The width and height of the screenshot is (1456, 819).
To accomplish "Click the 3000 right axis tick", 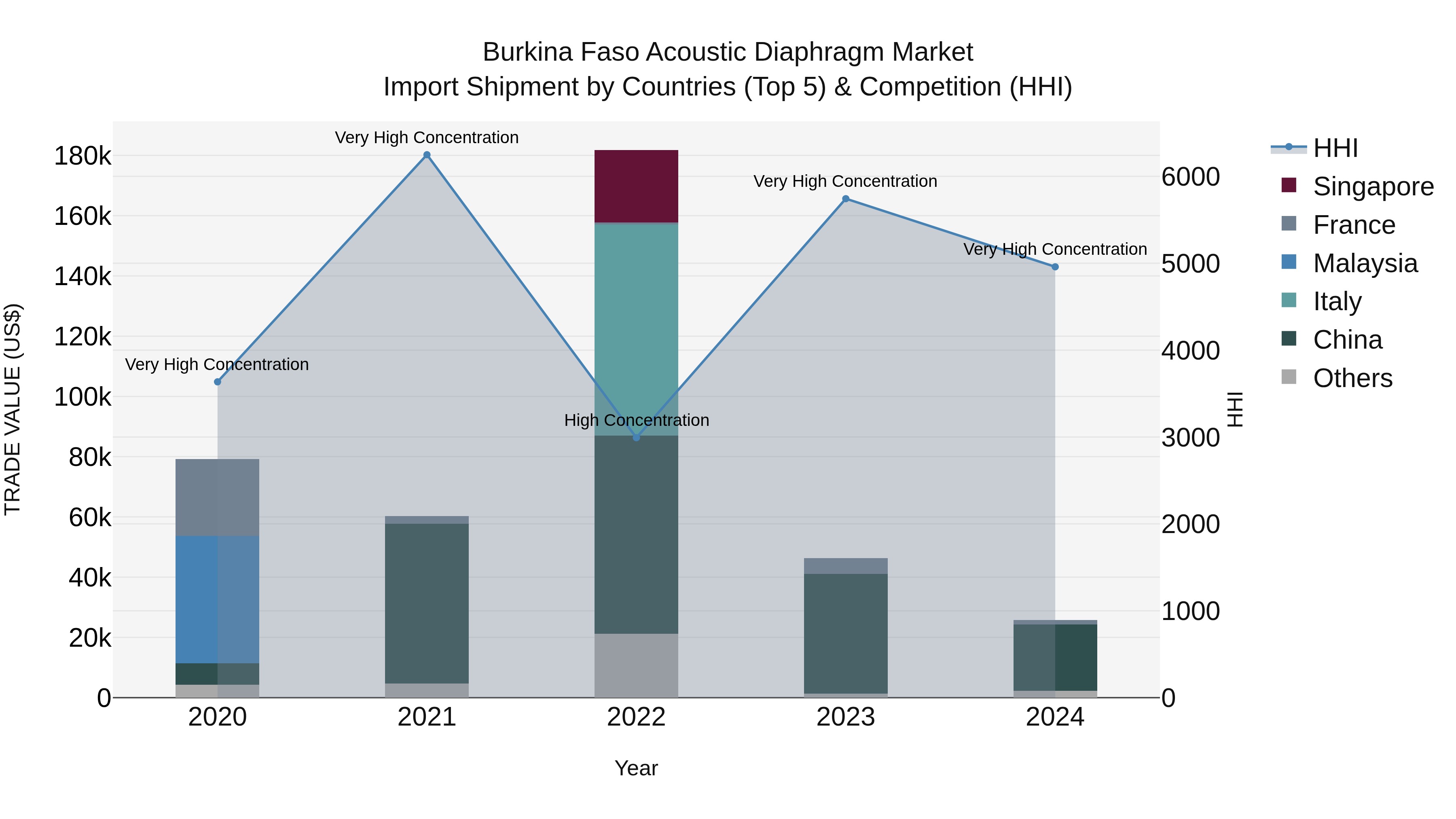I will pos(1191,438).
